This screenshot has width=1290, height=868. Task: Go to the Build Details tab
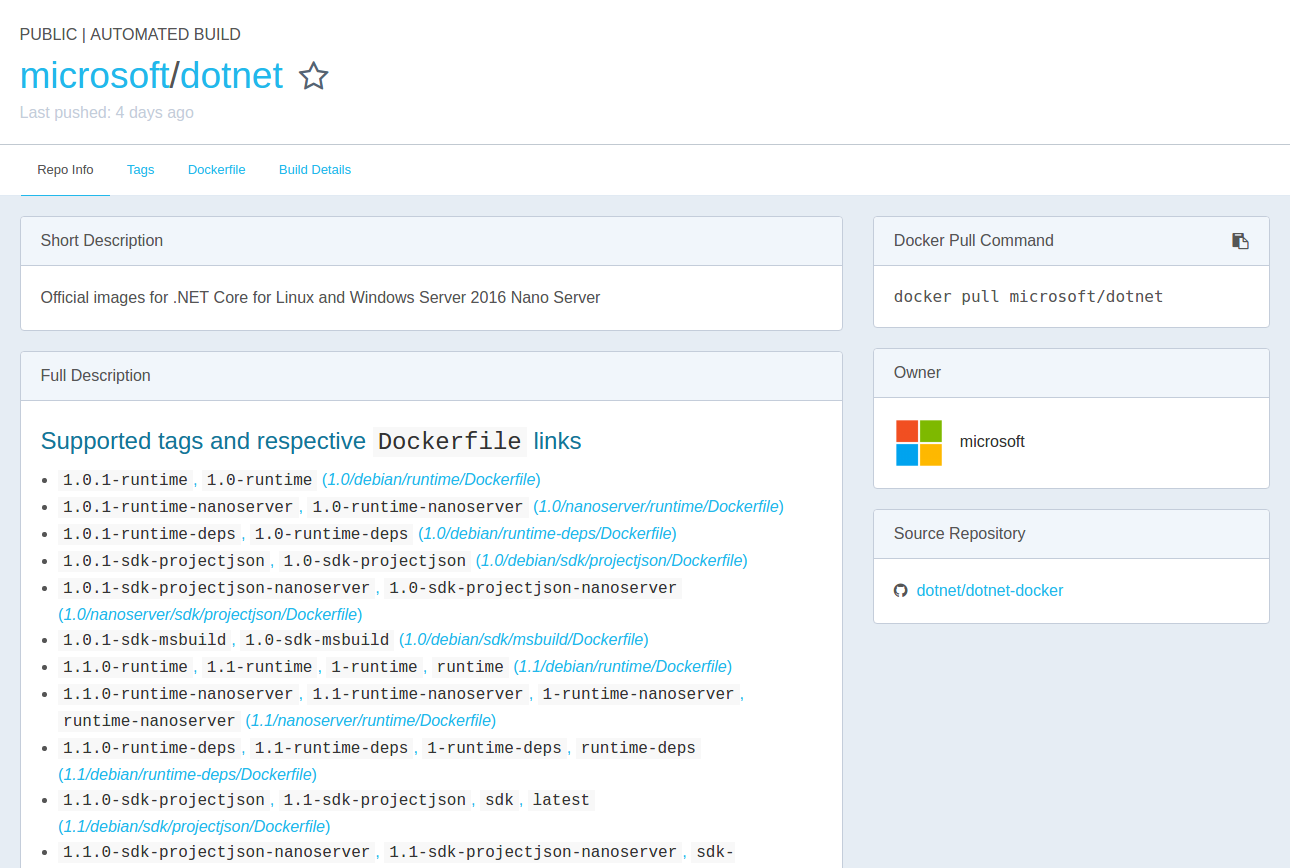315,170
